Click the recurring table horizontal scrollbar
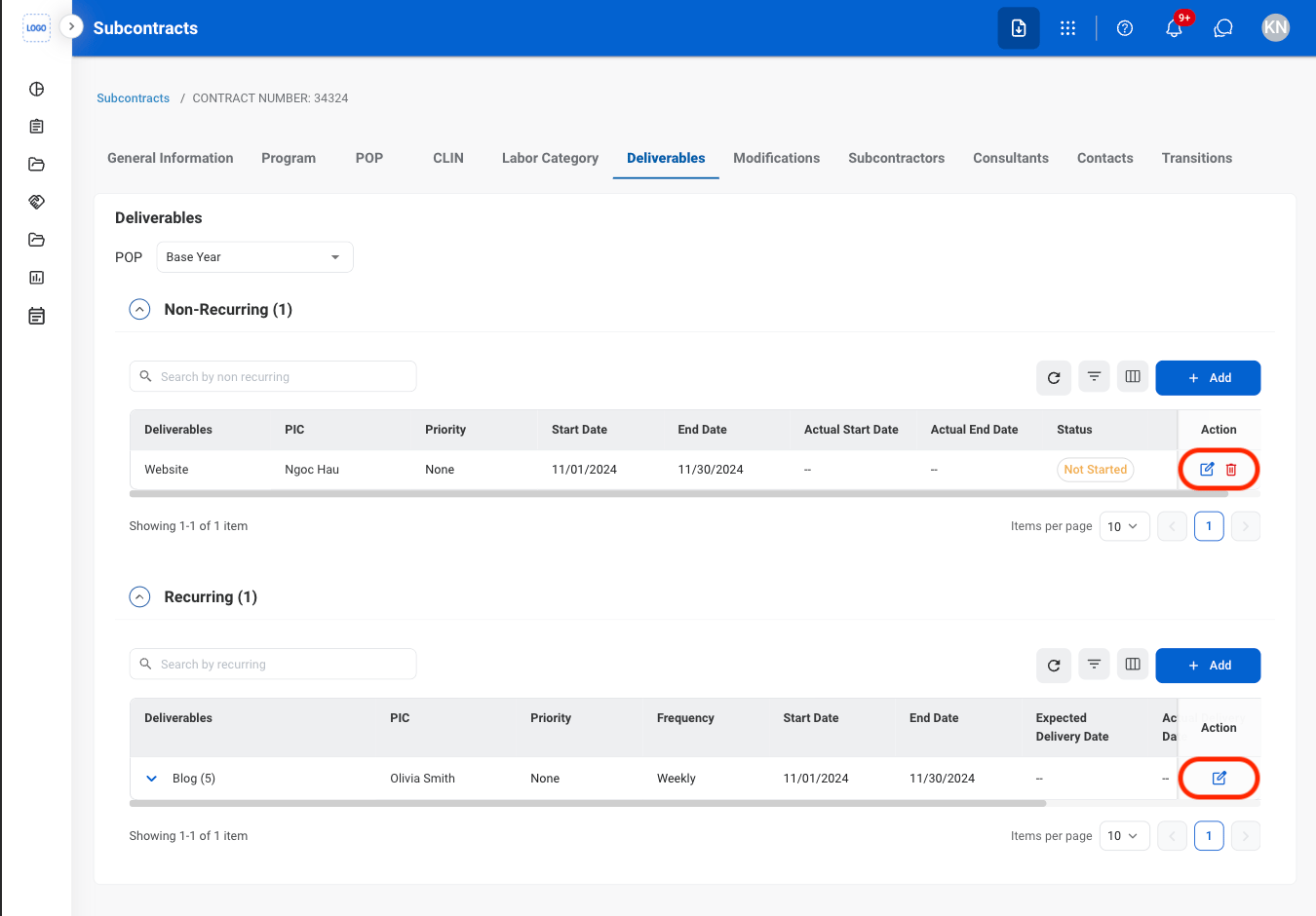The height and width of the screenshot is (916, 1316). 588,804
